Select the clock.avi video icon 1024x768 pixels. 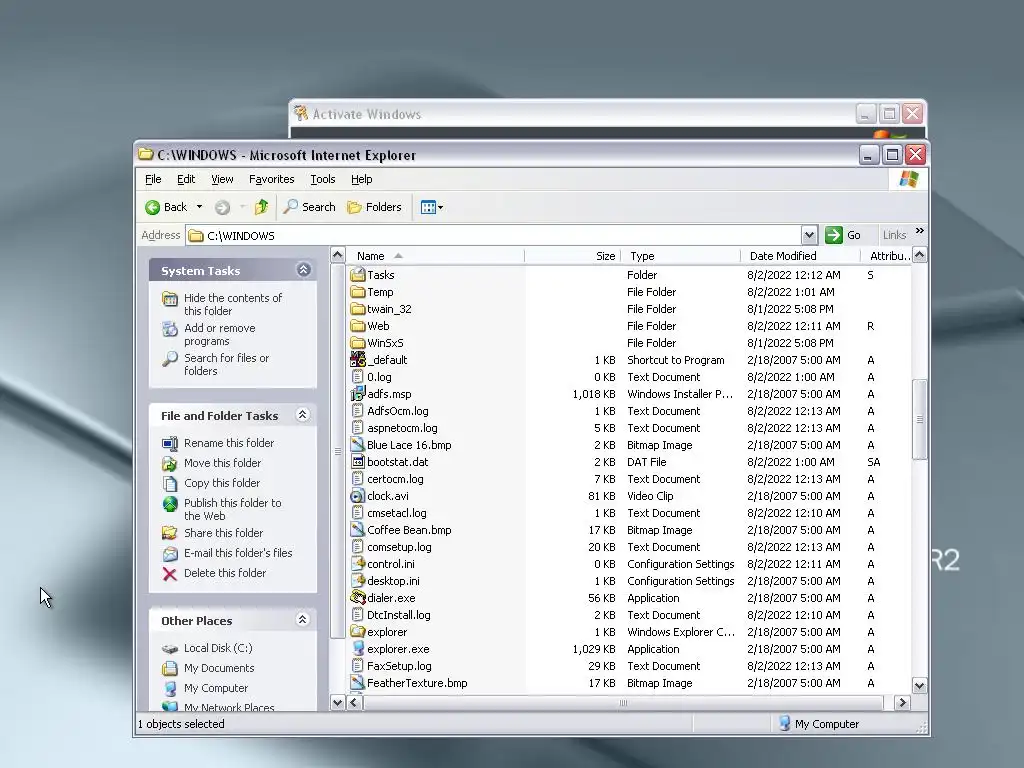(x=357, y=496)
